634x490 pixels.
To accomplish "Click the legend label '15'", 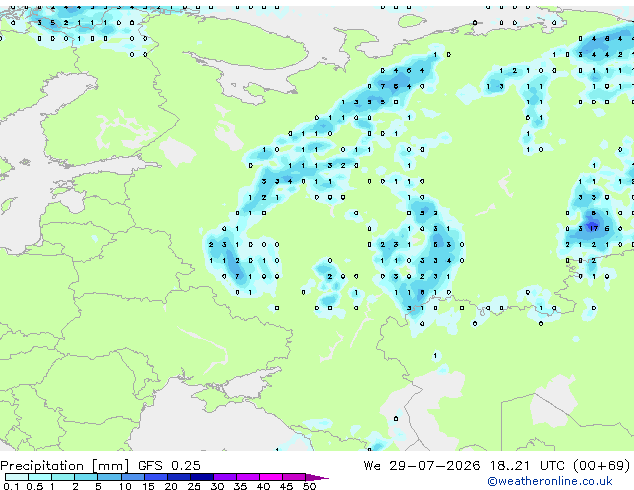I will [x=148, y=486].
